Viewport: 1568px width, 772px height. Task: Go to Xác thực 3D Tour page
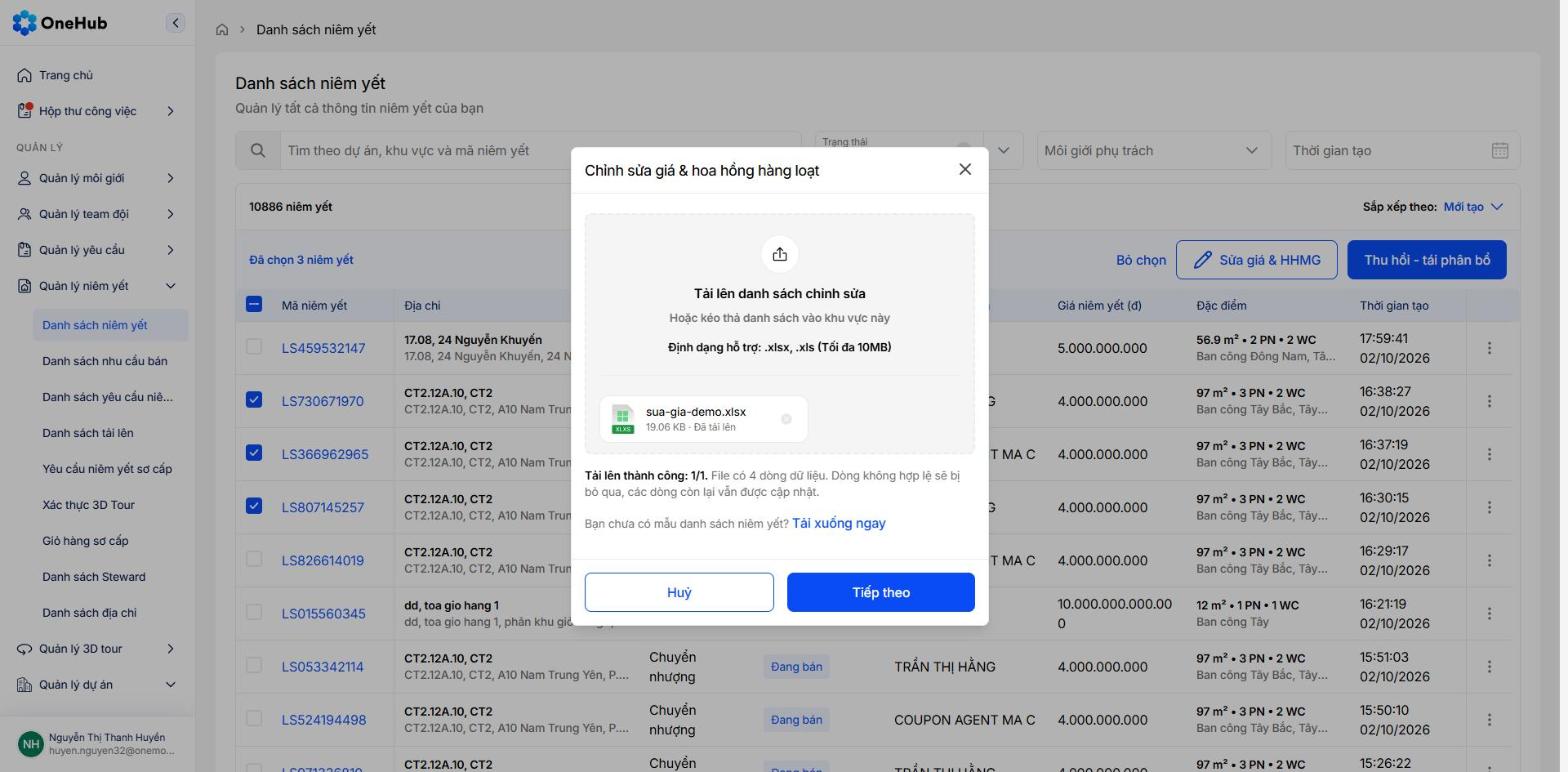(88, 505)
